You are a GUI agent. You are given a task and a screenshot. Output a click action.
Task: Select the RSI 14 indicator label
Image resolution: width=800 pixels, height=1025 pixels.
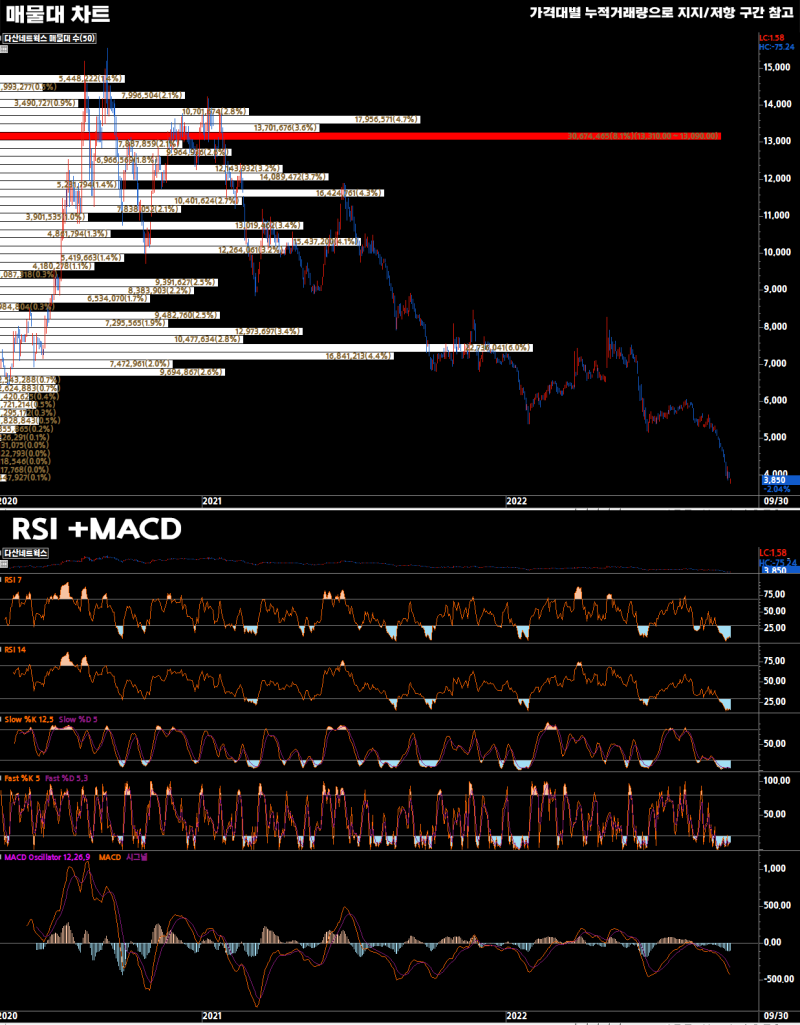[15, 649]
